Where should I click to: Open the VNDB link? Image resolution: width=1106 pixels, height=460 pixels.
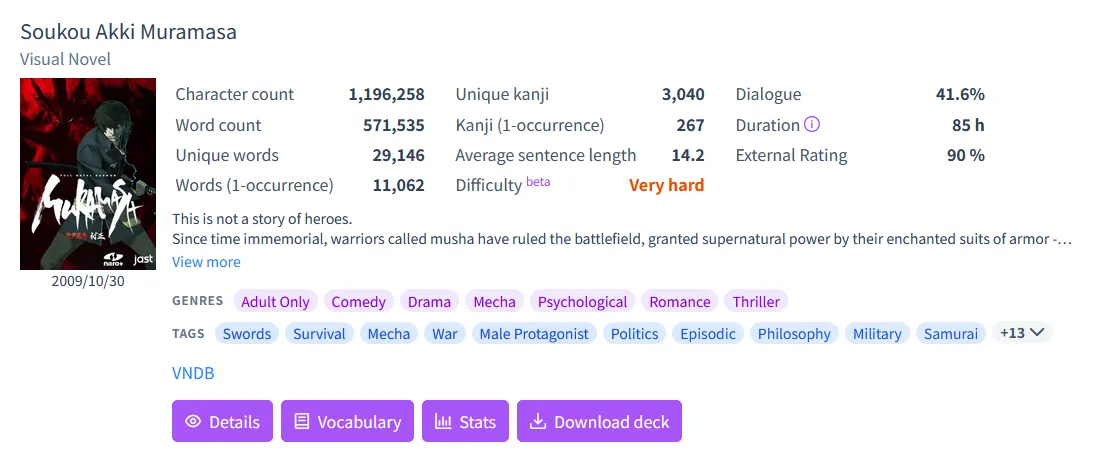click(193, 373)
